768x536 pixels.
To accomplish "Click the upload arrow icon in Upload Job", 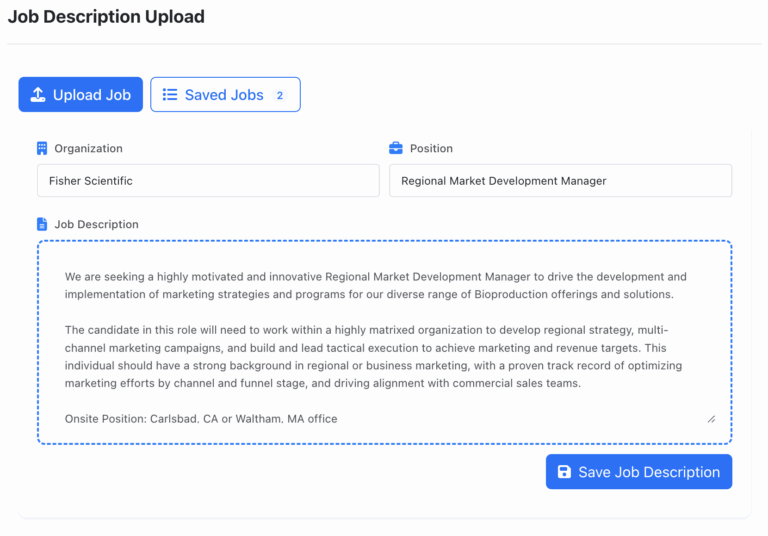I will [38, 95].
